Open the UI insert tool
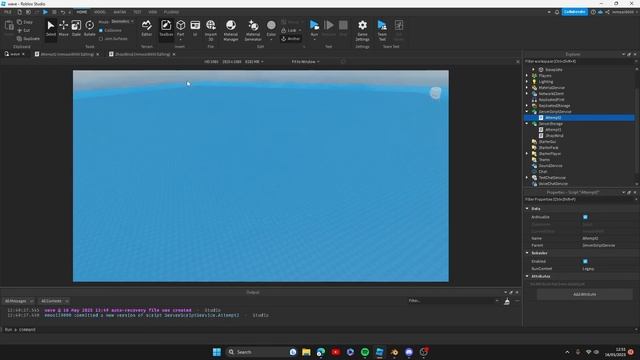The width and height of the screenshot is (640, 360). tap(195, 29)
